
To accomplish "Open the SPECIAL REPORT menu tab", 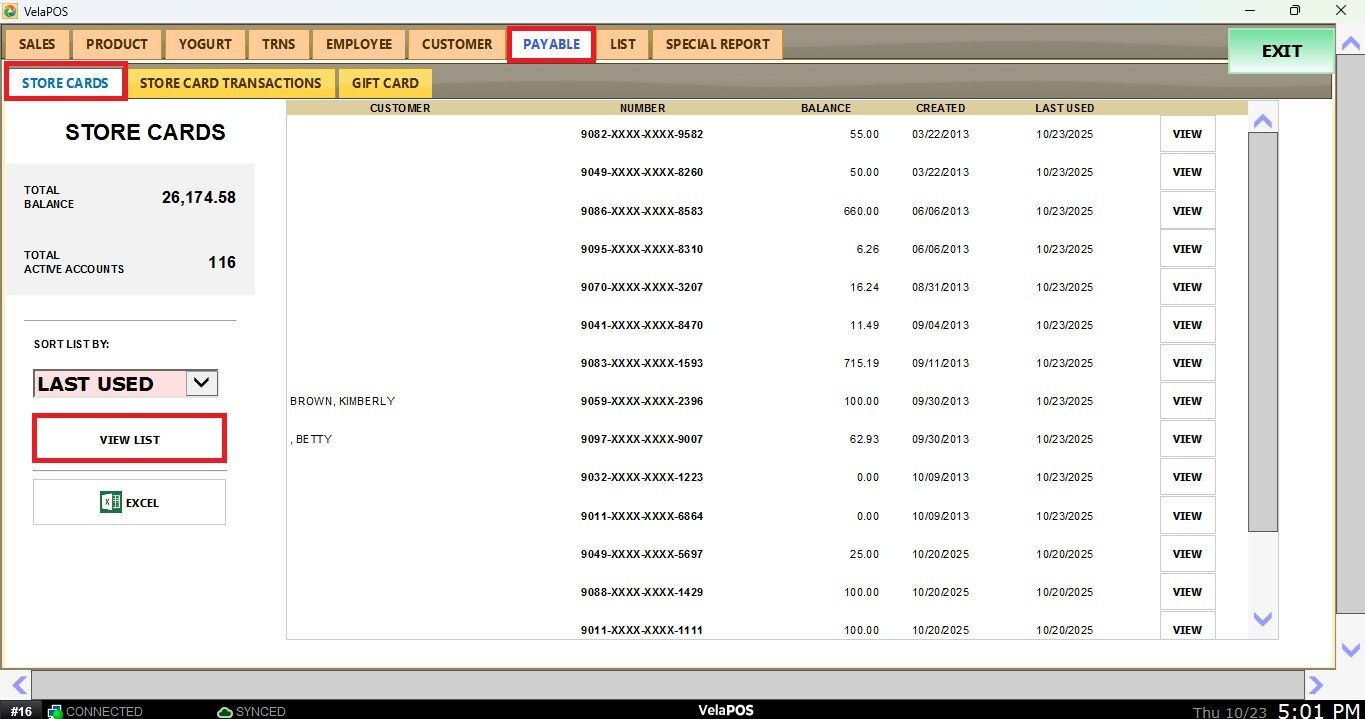I will coord(717,44).
